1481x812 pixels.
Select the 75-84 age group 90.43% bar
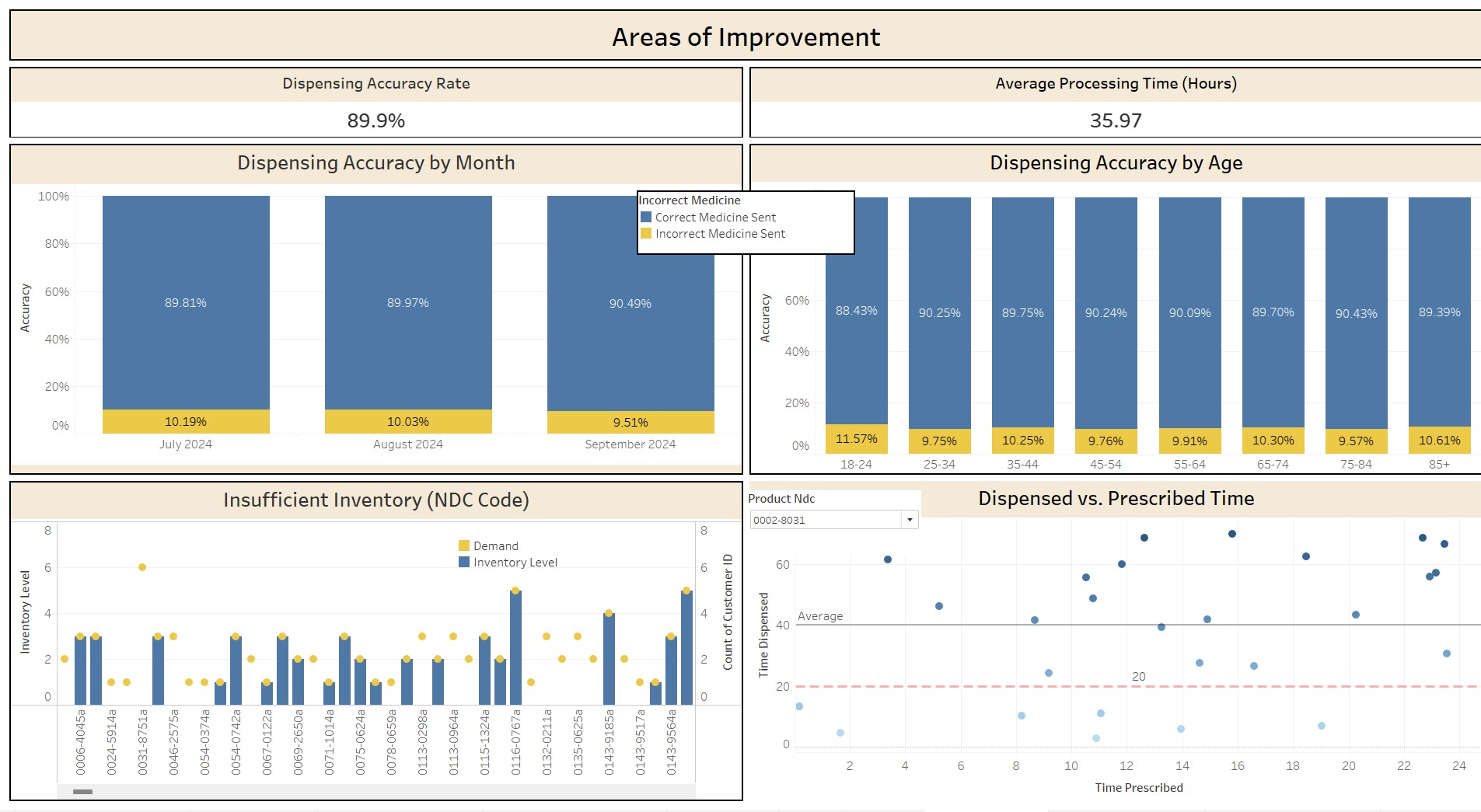[x=1356, y=313]
